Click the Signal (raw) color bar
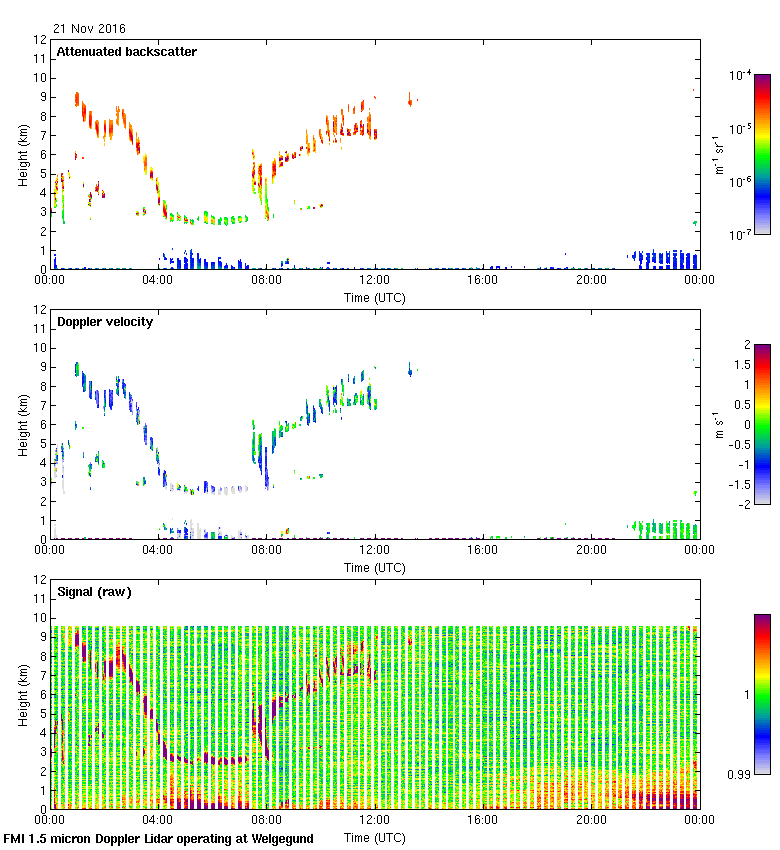780x850 pixels. 761,694
